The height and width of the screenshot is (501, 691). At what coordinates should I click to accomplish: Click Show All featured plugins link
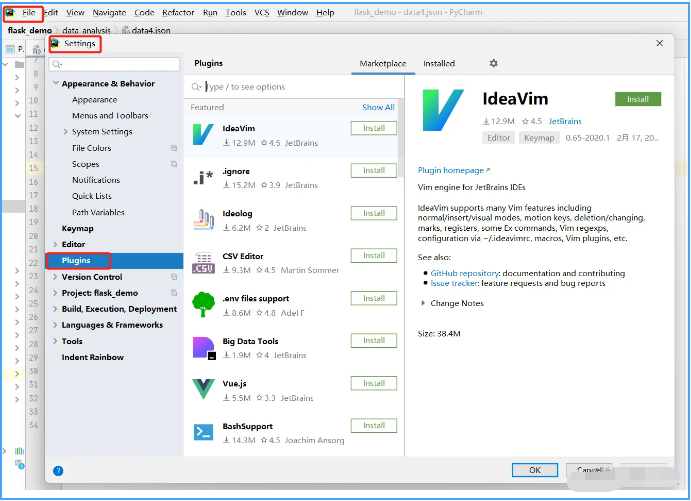[x=378, y=107]
